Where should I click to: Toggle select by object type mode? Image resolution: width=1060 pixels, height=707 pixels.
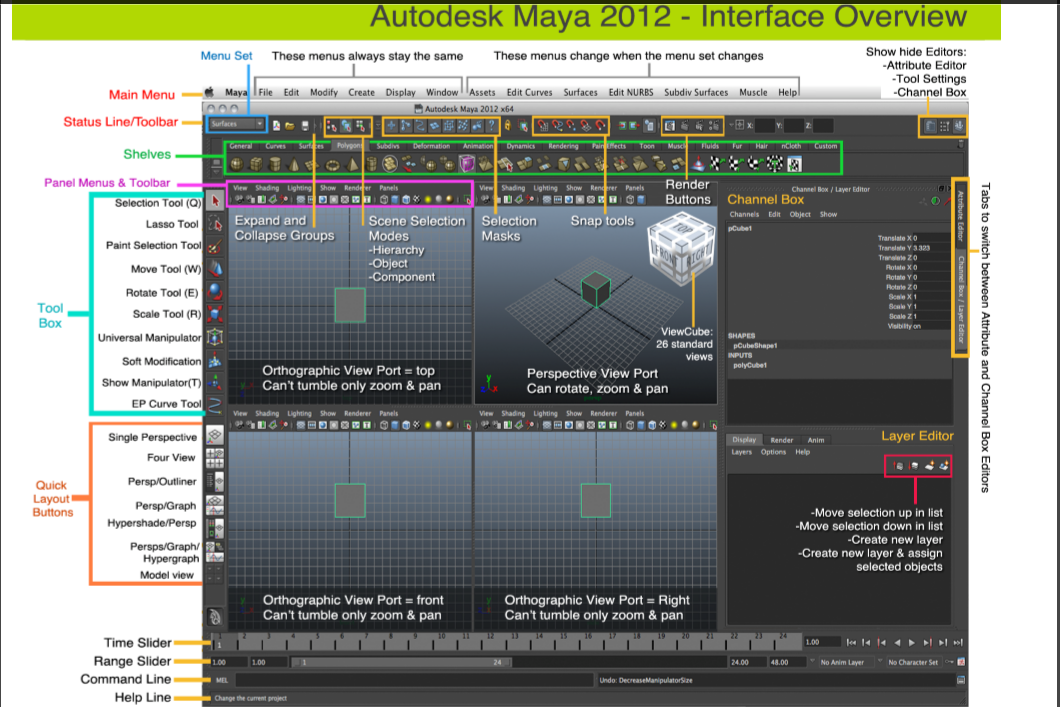coord(346,126)
